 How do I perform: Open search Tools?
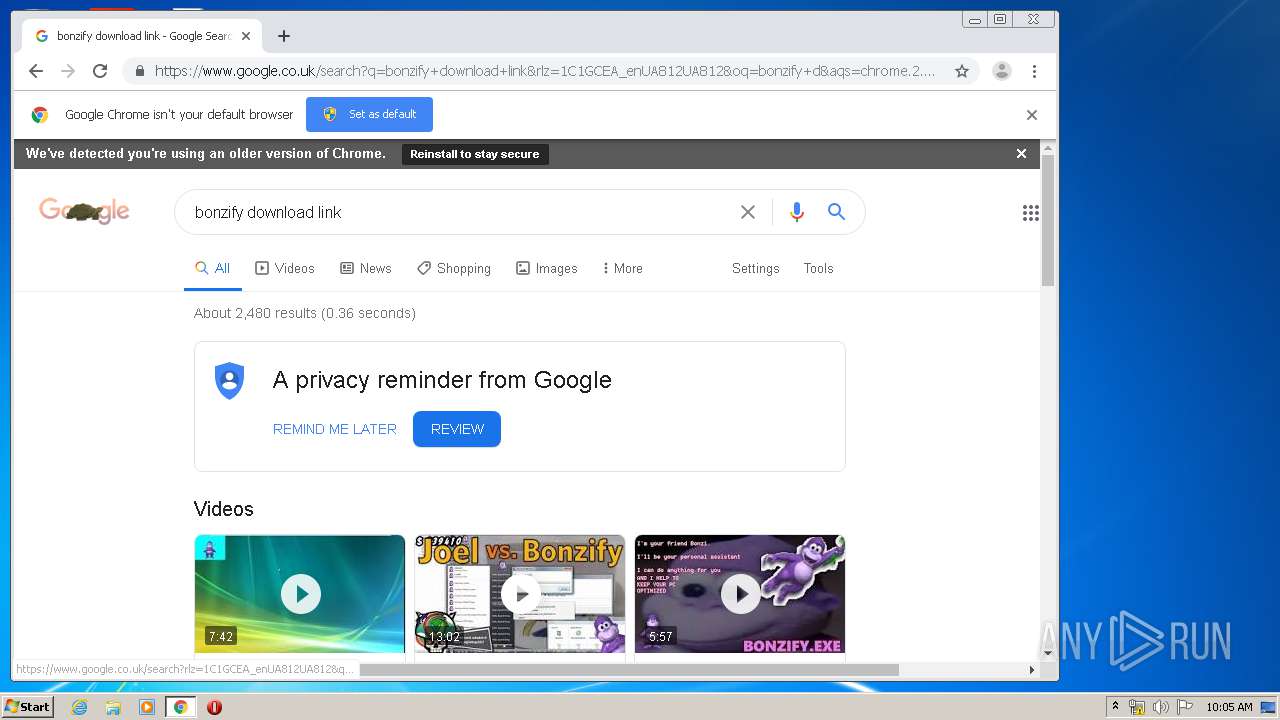818,268
